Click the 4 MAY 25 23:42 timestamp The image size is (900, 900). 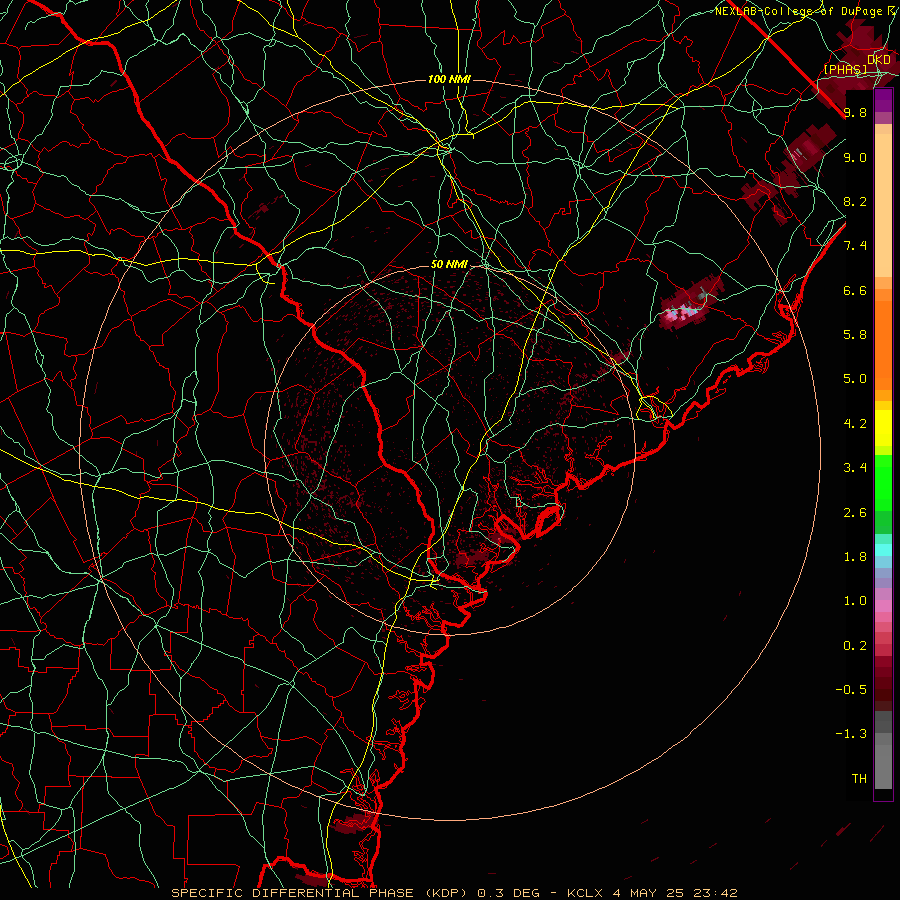pos(676,893)
